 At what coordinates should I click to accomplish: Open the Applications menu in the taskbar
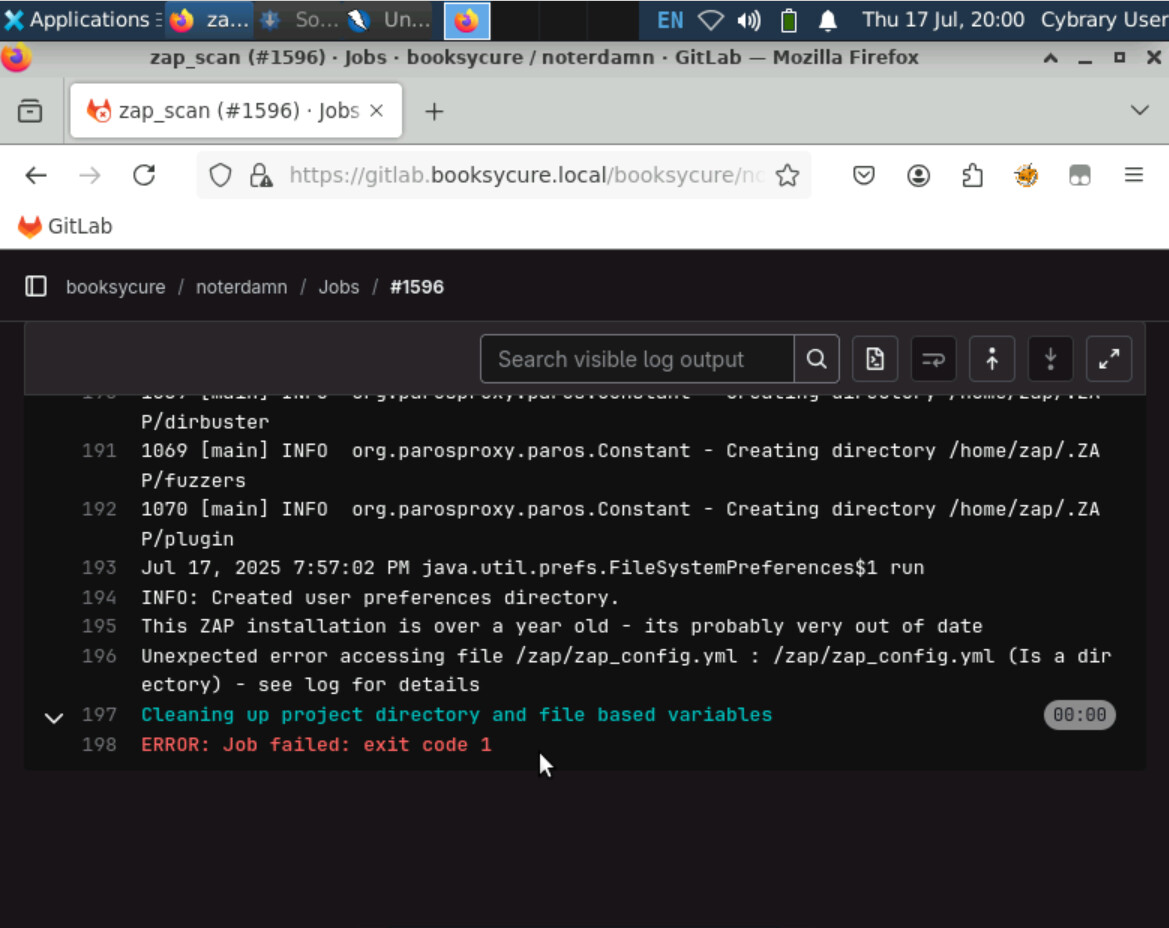click(x=78, y=20)
